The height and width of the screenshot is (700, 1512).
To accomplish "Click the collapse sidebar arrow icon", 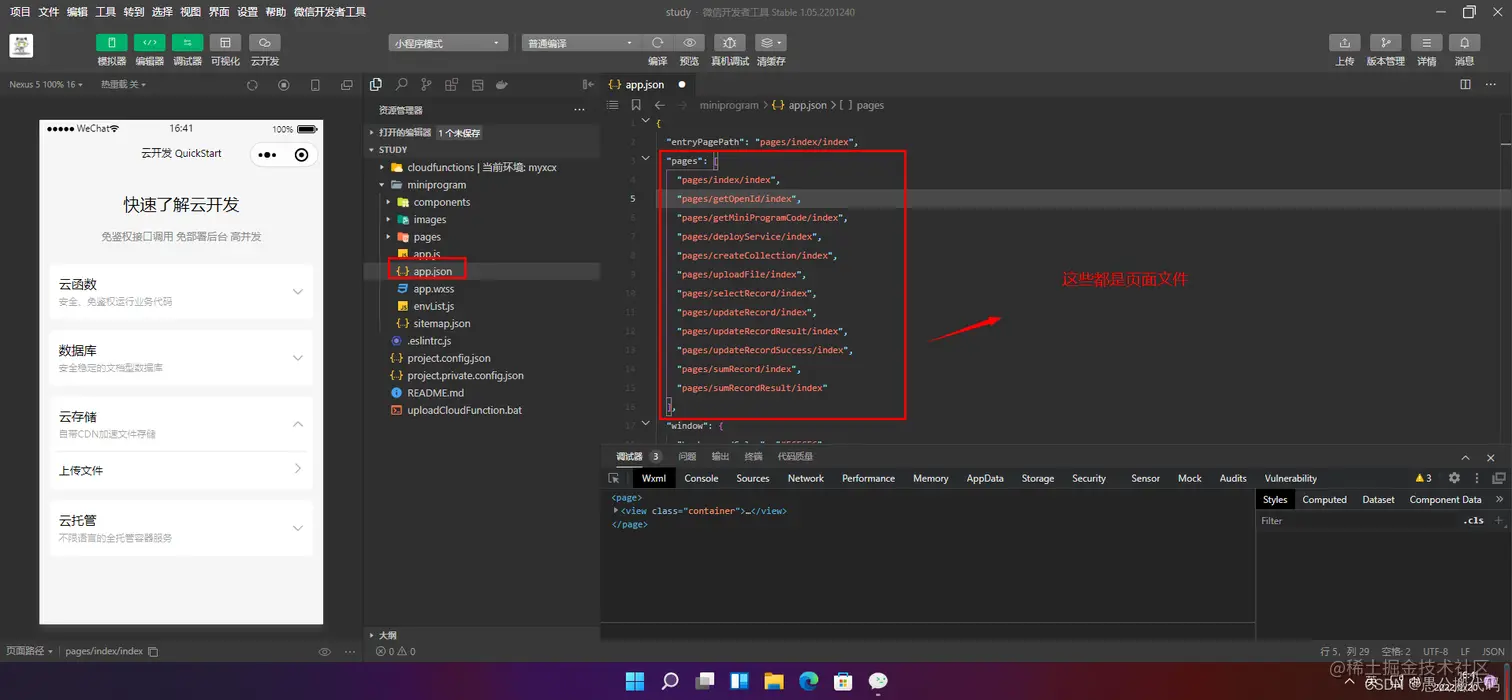I will tap(588, 85).
